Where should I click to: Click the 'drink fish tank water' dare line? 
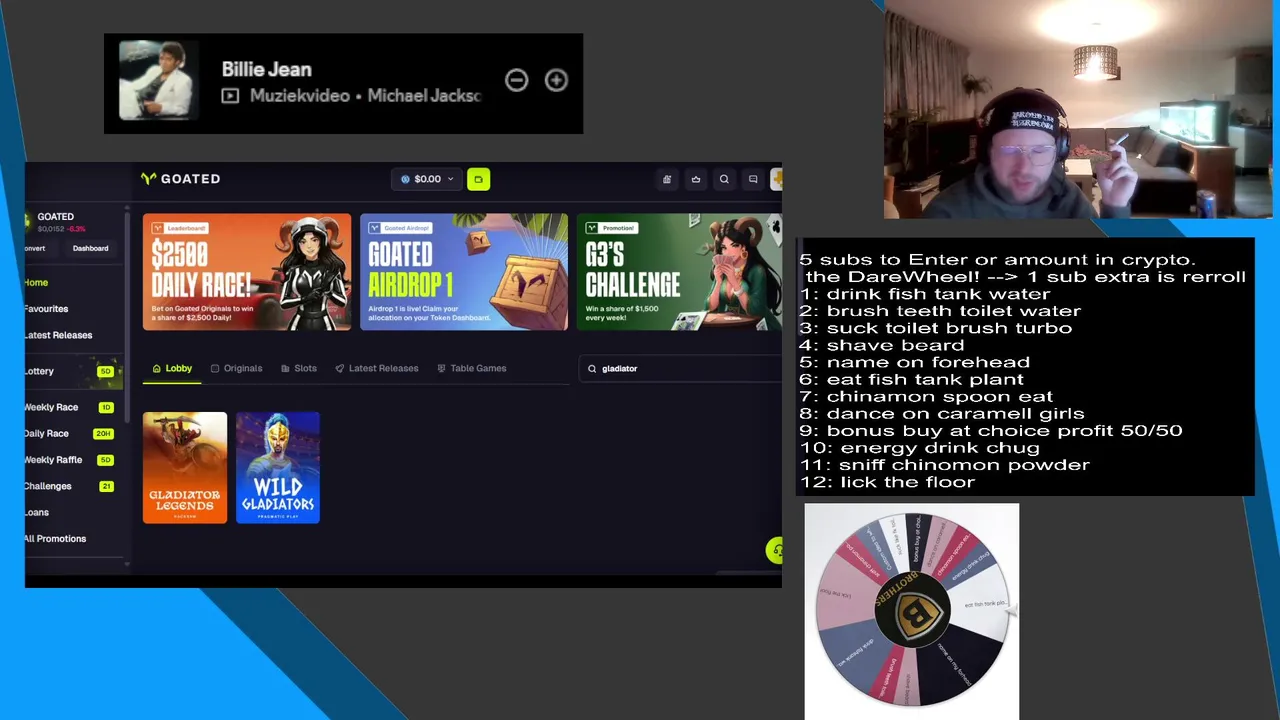(x=925, y=294)
